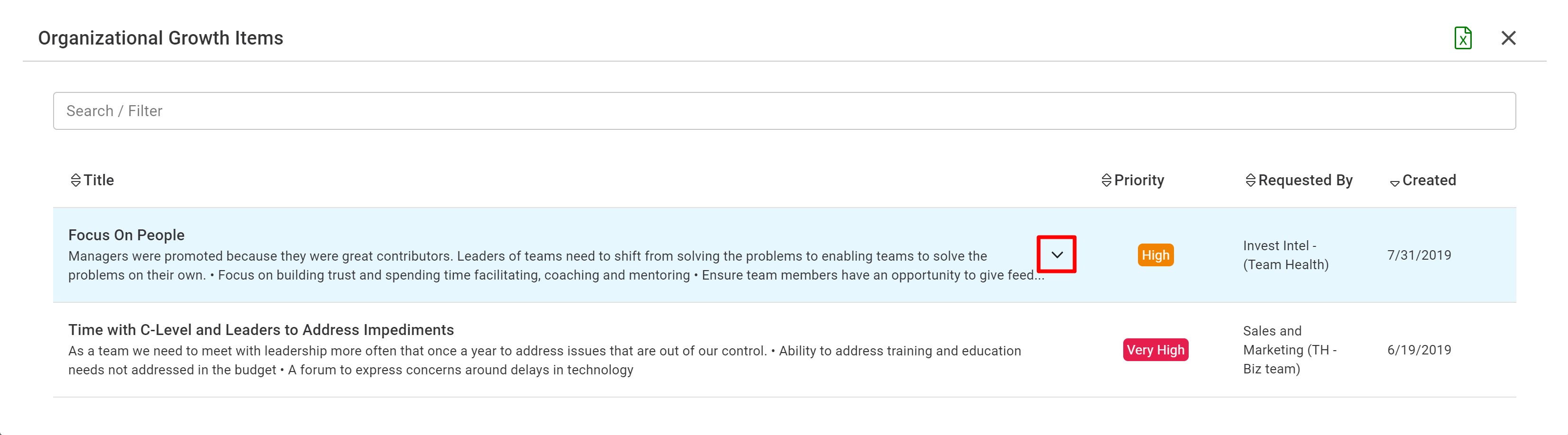Viewport: 1568px width, 435px height.
Task: Click the orange High priority badge
Action: (x=1155, y=255)
